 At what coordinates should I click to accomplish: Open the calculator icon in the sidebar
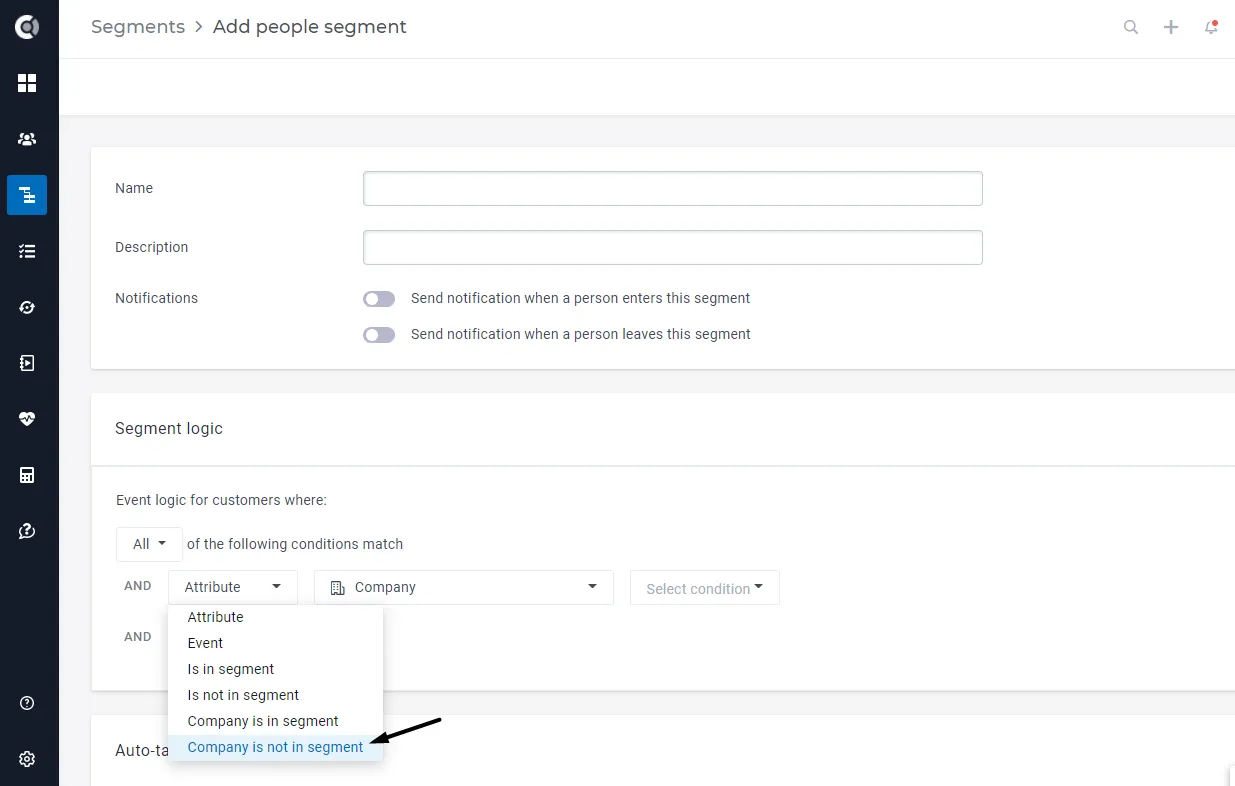click(27, 475)
